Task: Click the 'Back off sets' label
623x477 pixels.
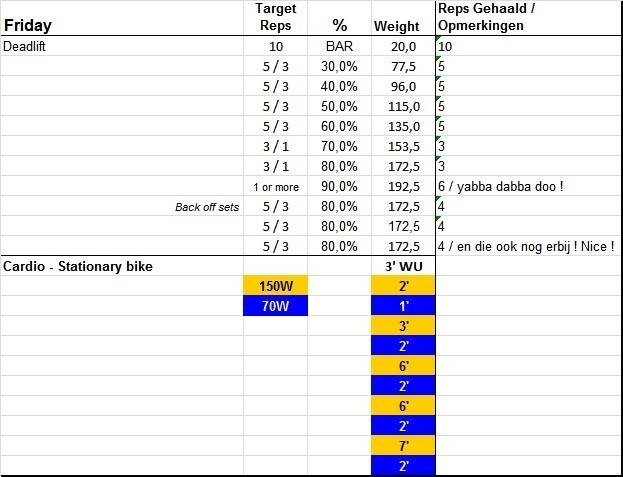Action: tap(207, 207)
